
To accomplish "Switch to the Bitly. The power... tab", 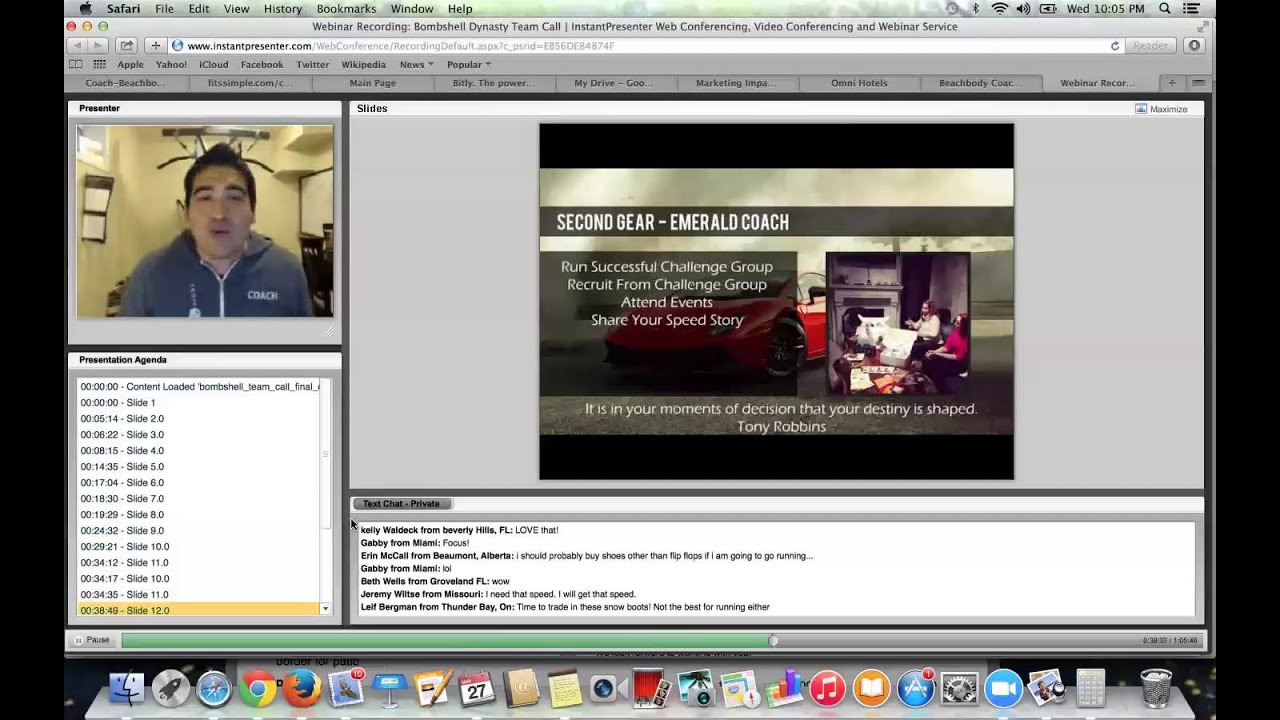I will click(492, 83).
